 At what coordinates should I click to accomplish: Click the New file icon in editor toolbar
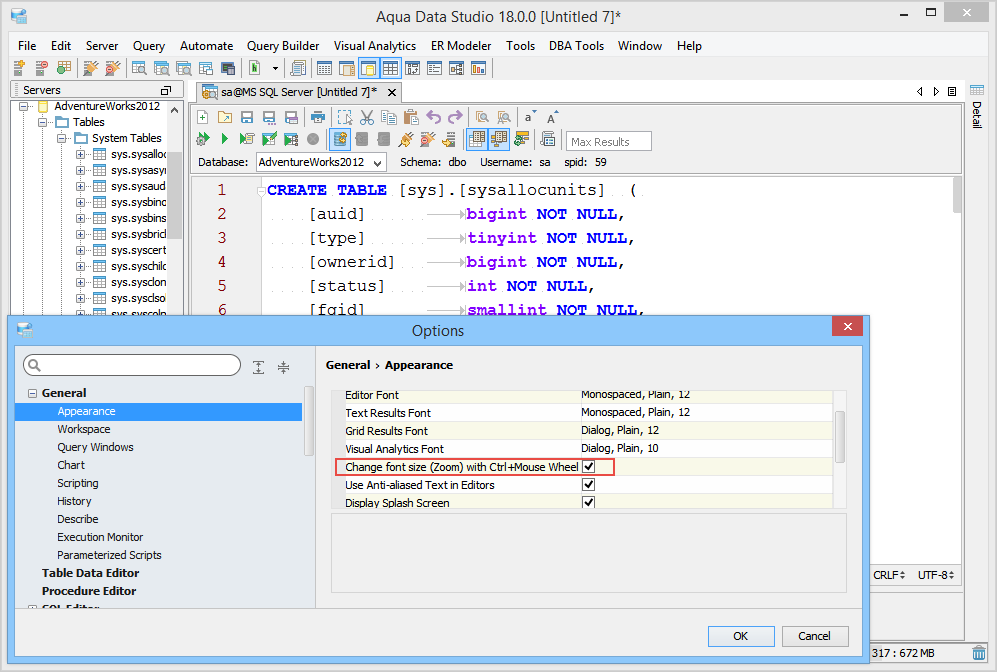[203, 117]
